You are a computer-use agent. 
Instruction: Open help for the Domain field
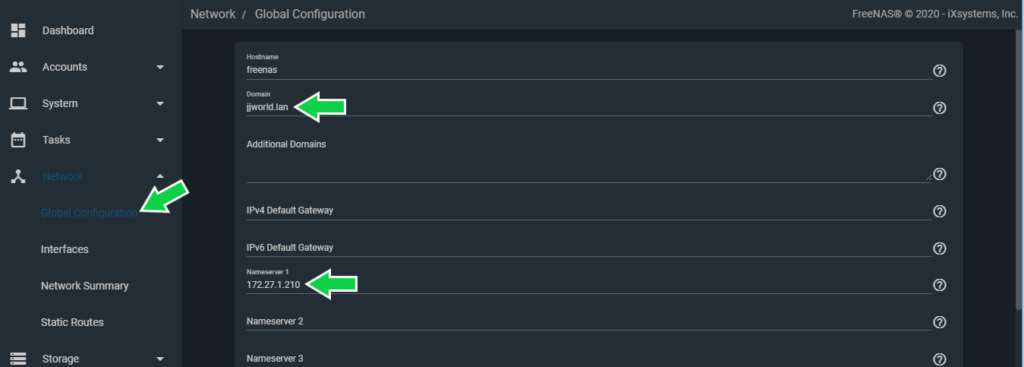(940, 108)
